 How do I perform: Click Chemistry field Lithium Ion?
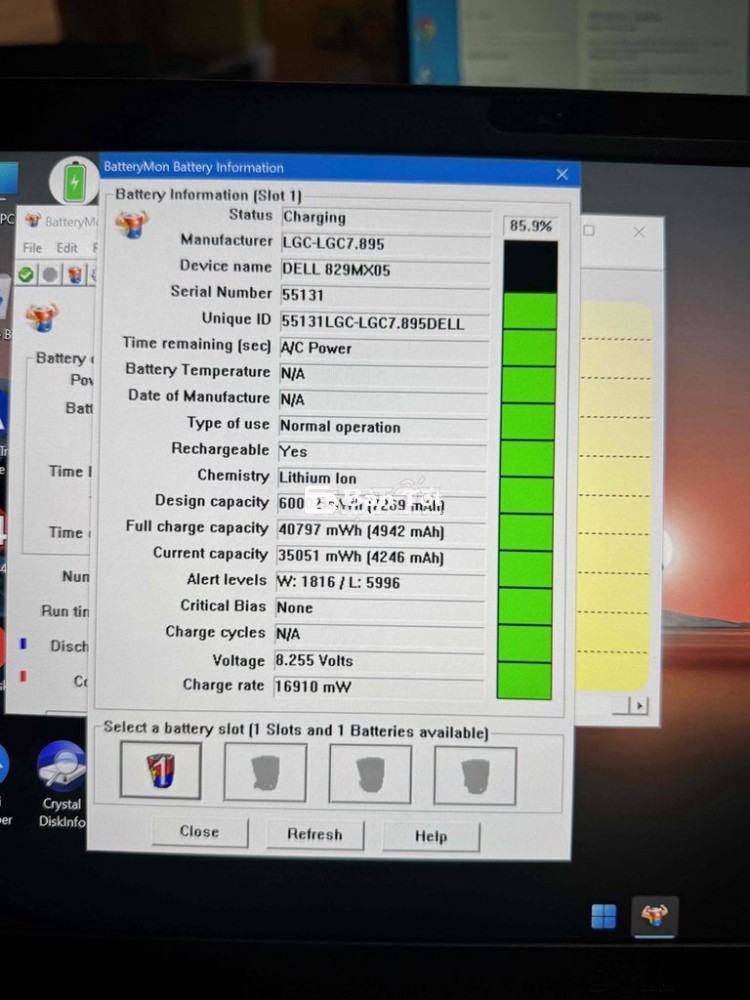(382, 478)
